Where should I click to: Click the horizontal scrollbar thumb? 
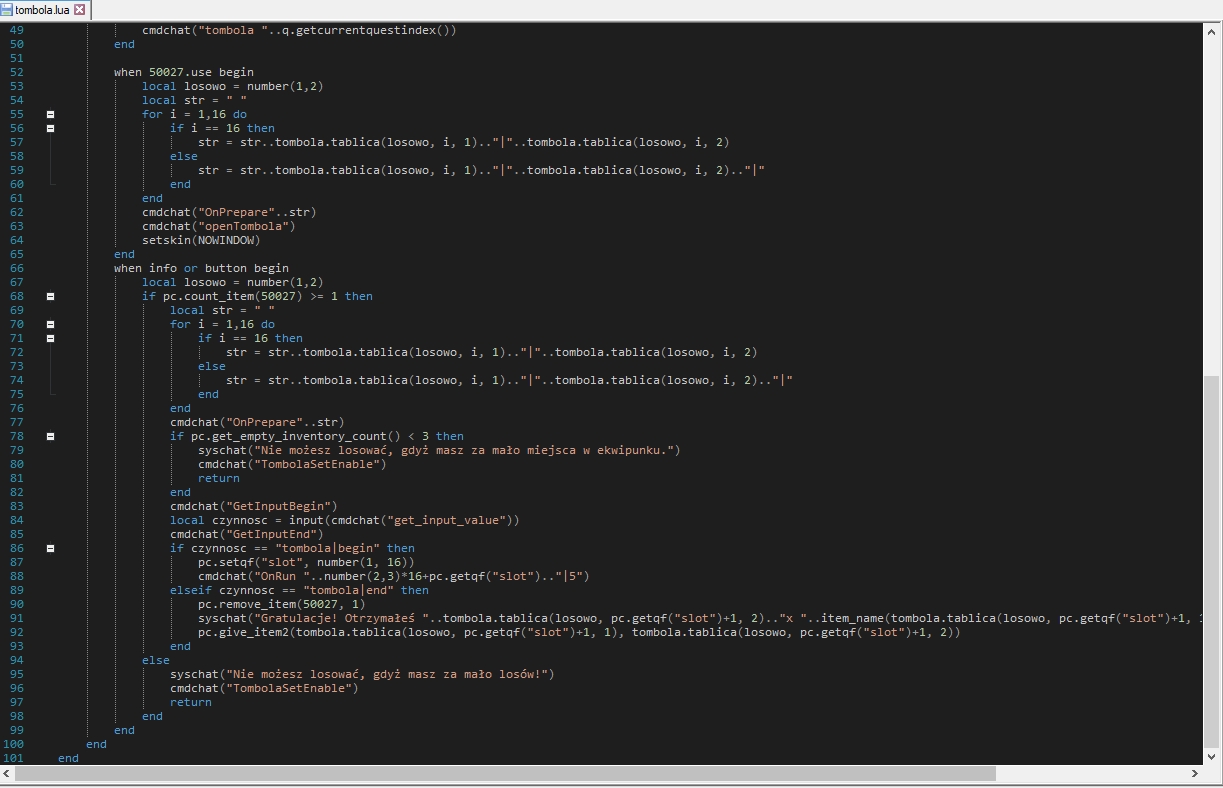click(506, 774)
